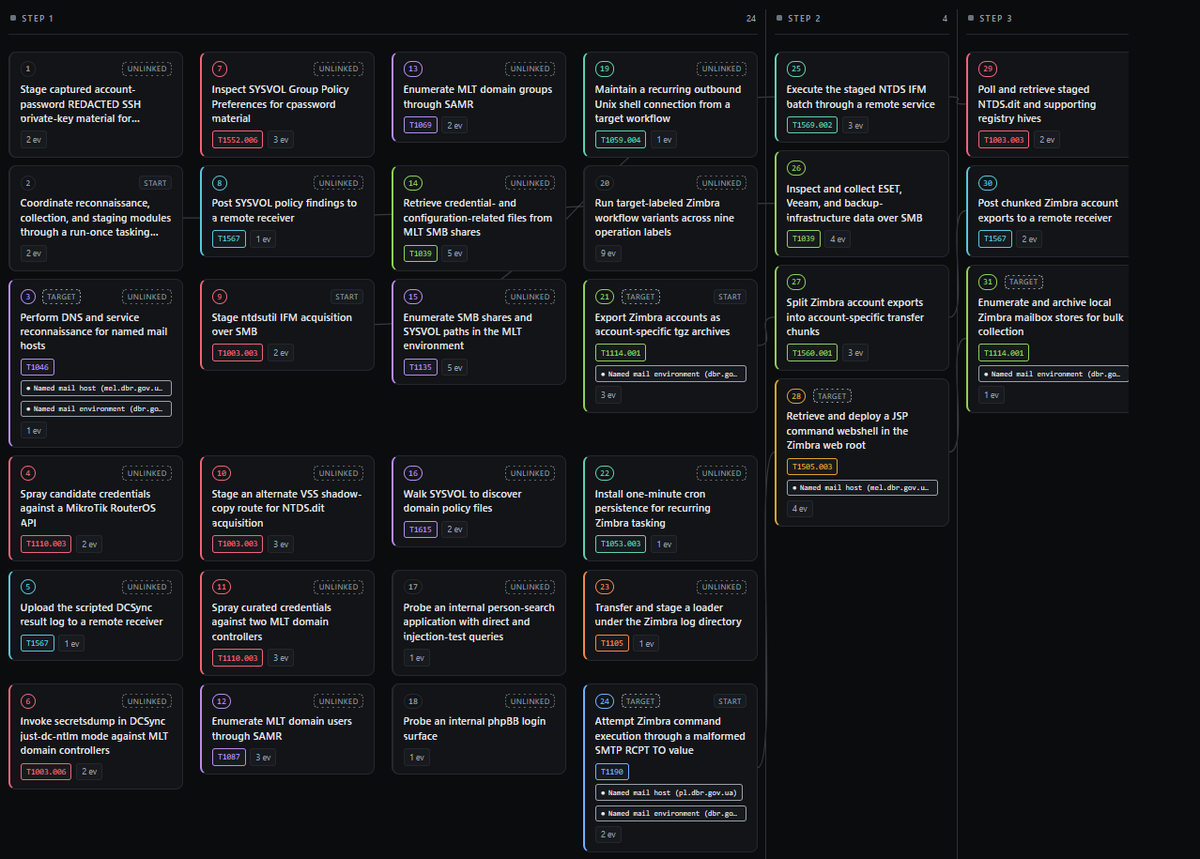This screenshot has width=1200, height=859.
Task: Open the T1053.003 technique tag
Action: pos(621,544)
